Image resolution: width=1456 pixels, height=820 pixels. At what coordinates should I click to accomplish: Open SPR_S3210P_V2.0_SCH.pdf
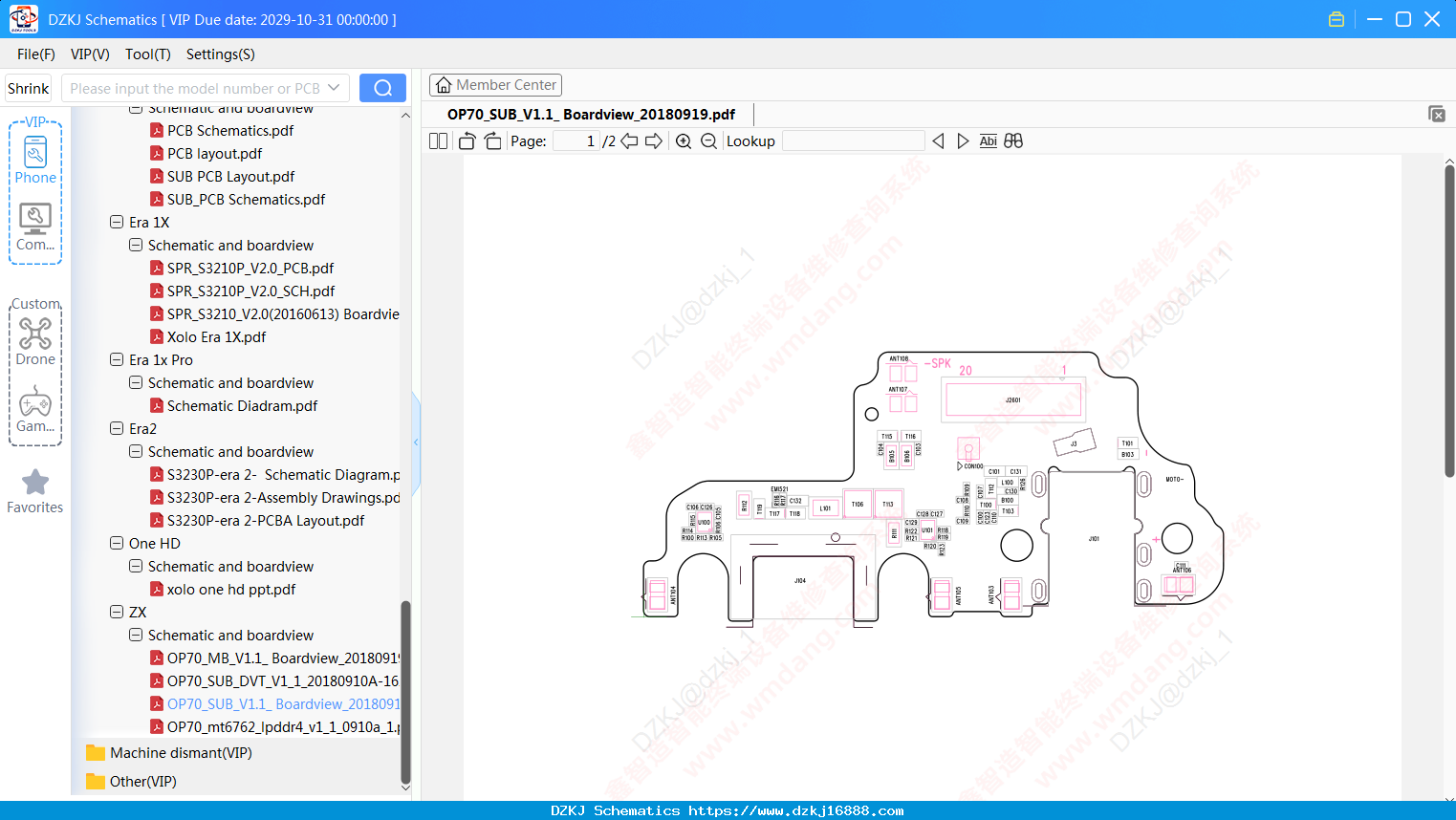pyautogui.click(x=243, y=291)
